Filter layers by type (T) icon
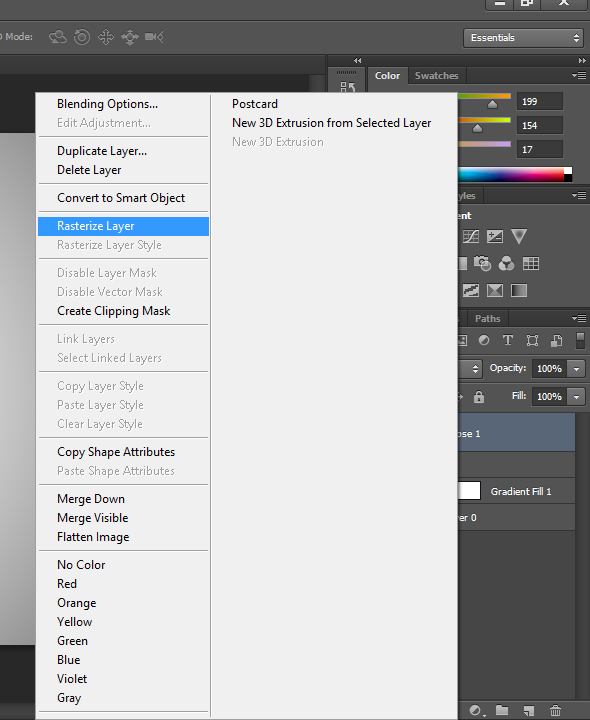Image resolution: width=590 pixels, height=720 pixels. click(x=508, y=340)
